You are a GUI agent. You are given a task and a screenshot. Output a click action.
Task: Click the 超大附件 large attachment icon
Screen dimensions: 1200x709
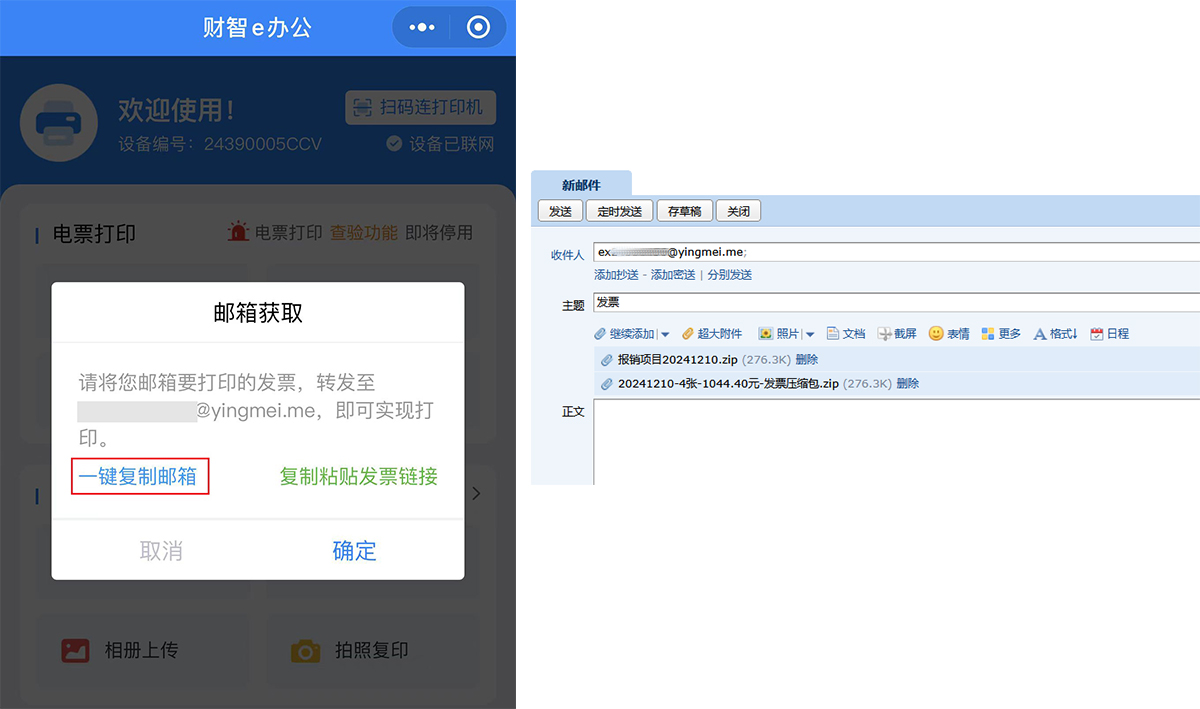coord(688,334)
